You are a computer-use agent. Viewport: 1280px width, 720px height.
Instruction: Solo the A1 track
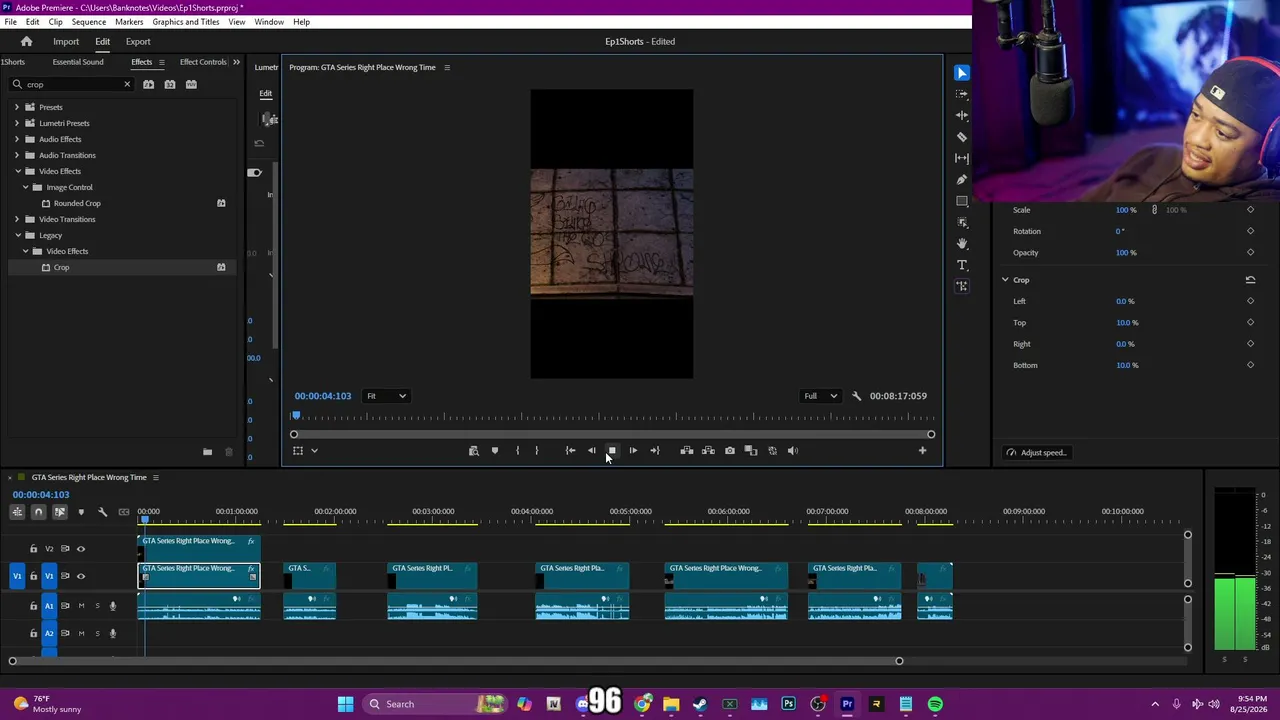(x=97, y=606)
